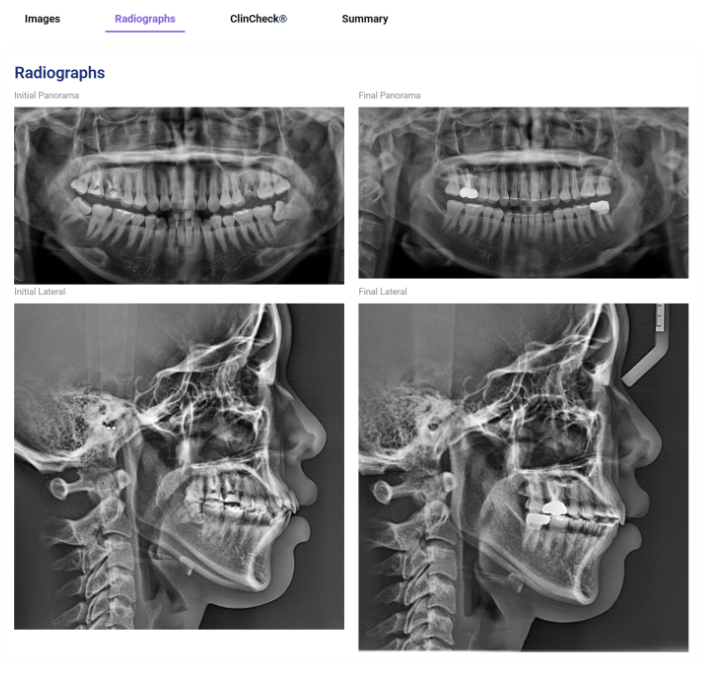Click the Initial Lateral caption text
The width and height of the screenshot is (718, 700).
(40, 292)
